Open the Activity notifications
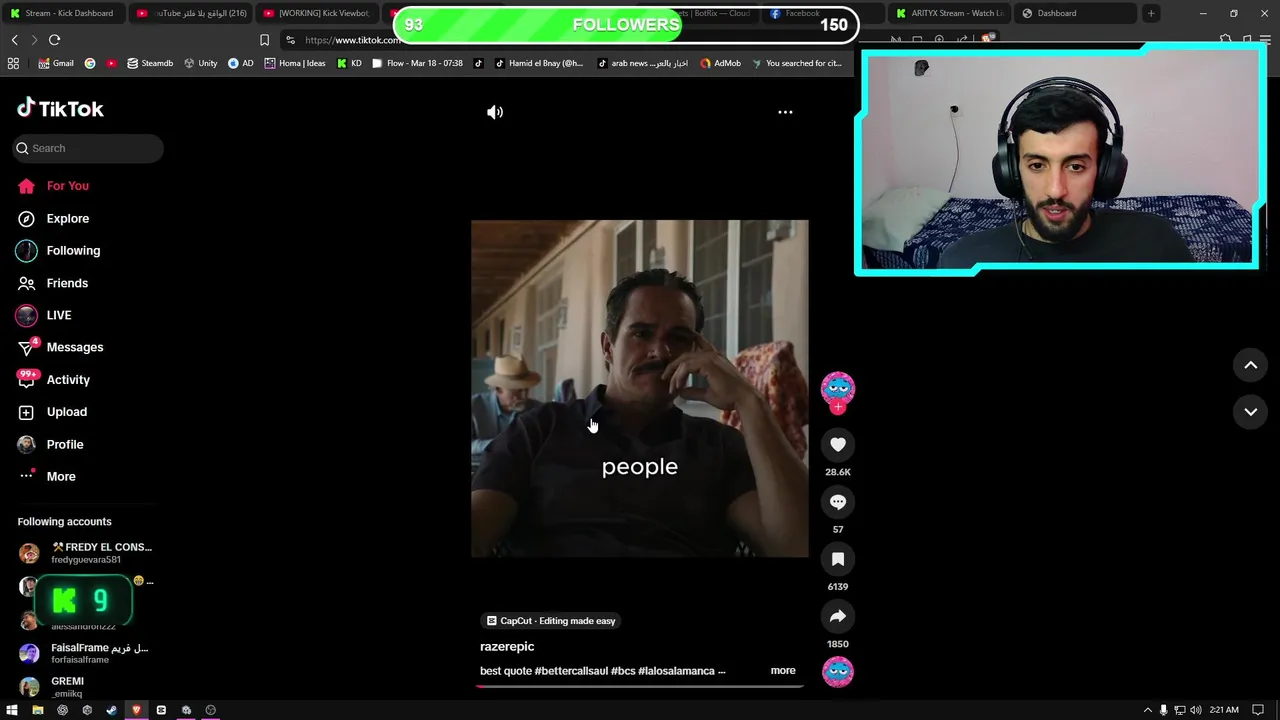 (x=66, y=380)
